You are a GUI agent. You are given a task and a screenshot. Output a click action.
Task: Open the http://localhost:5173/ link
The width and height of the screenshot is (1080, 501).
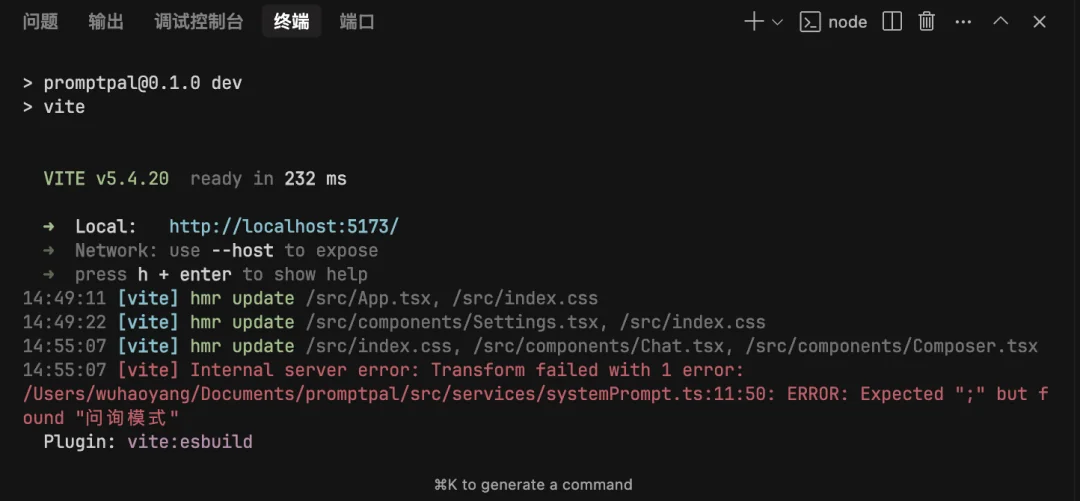coord(283,227)
